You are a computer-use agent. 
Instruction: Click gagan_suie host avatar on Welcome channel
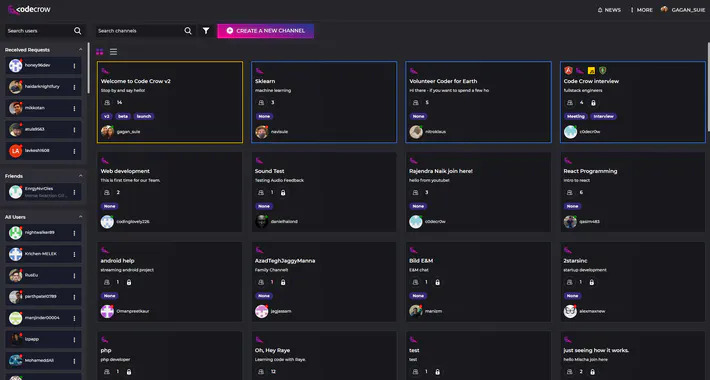pos(107,132)
